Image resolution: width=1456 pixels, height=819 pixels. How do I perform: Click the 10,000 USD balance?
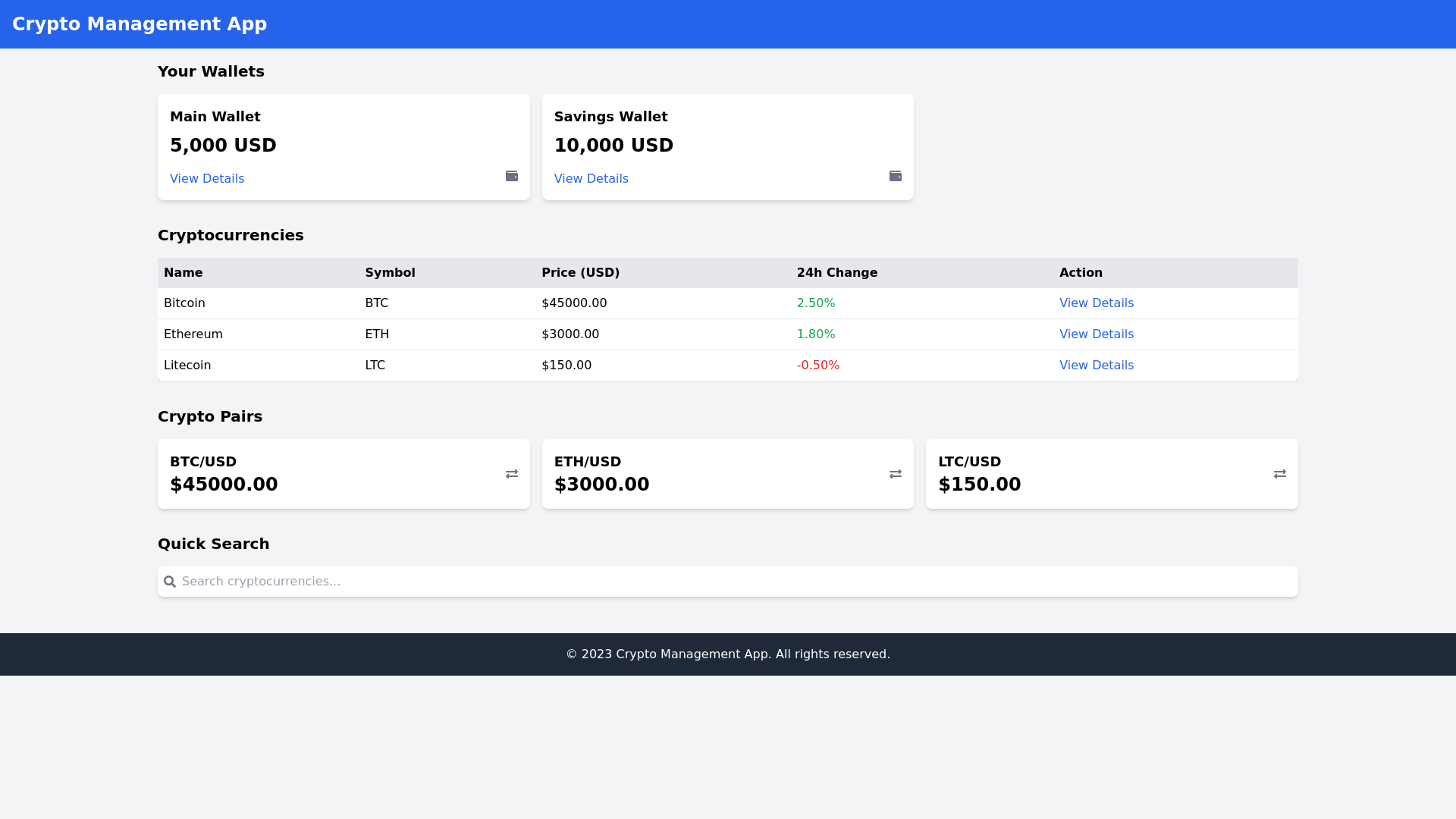[613, 146]
